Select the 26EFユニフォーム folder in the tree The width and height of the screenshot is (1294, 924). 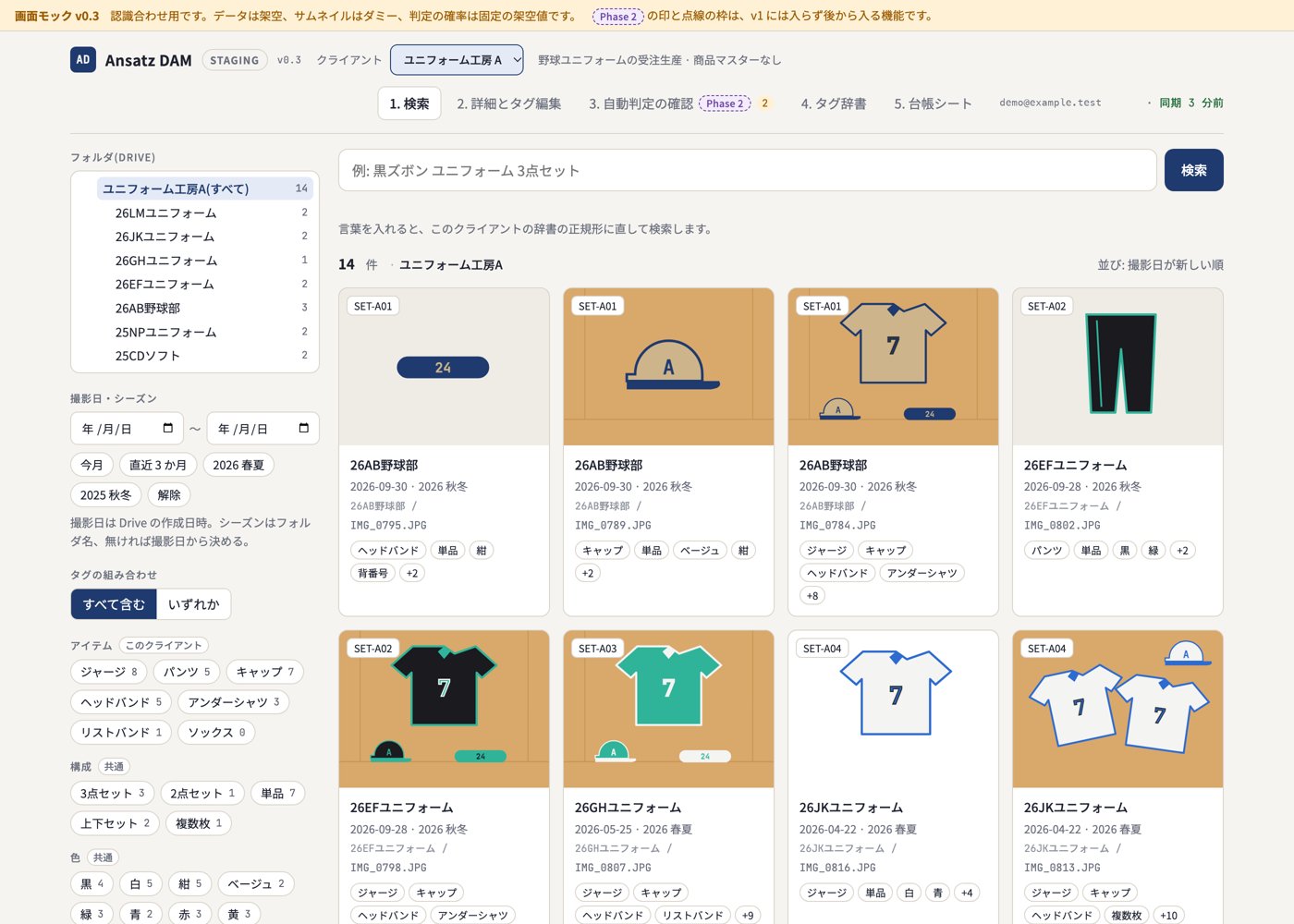click(x=205, y=285)
